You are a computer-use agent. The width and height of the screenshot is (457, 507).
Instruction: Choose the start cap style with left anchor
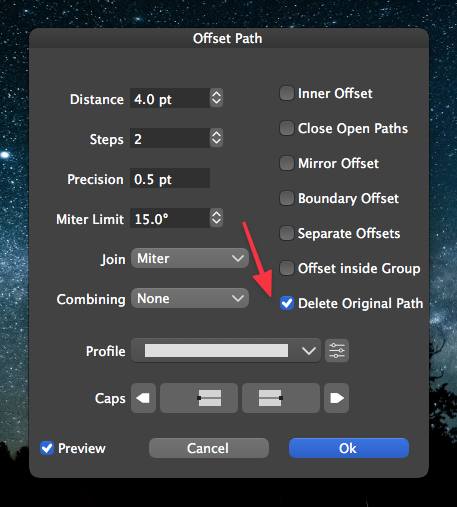(x=199, y=398)
